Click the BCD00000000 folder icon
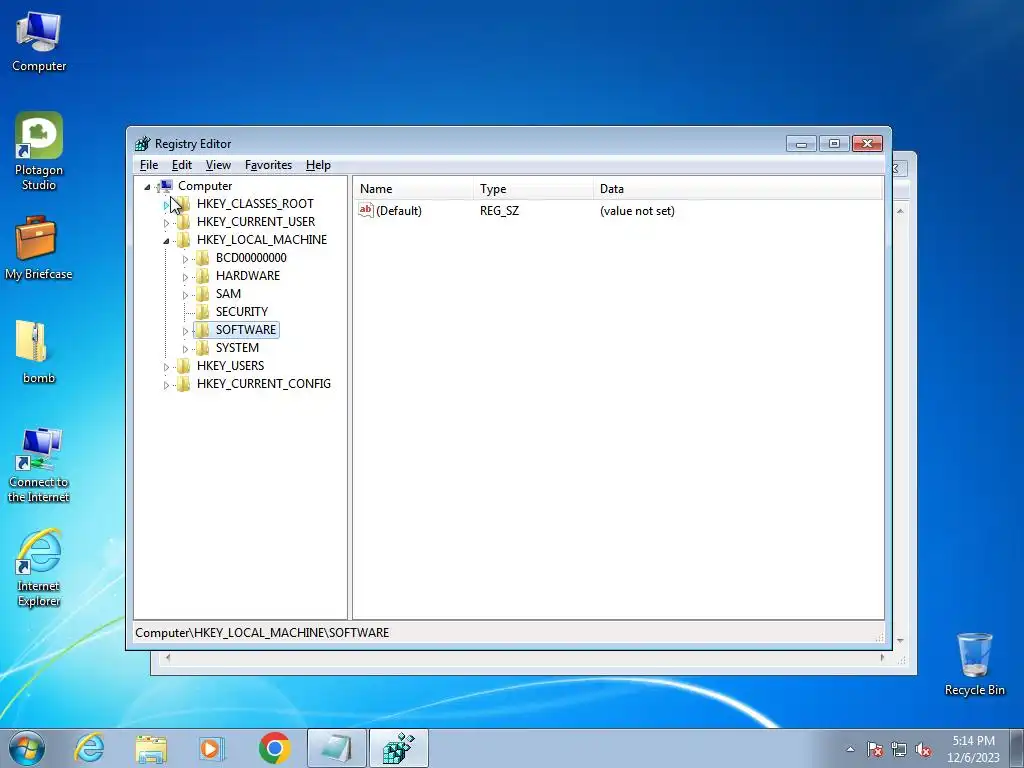1024x768 pixels. (202, 258)
